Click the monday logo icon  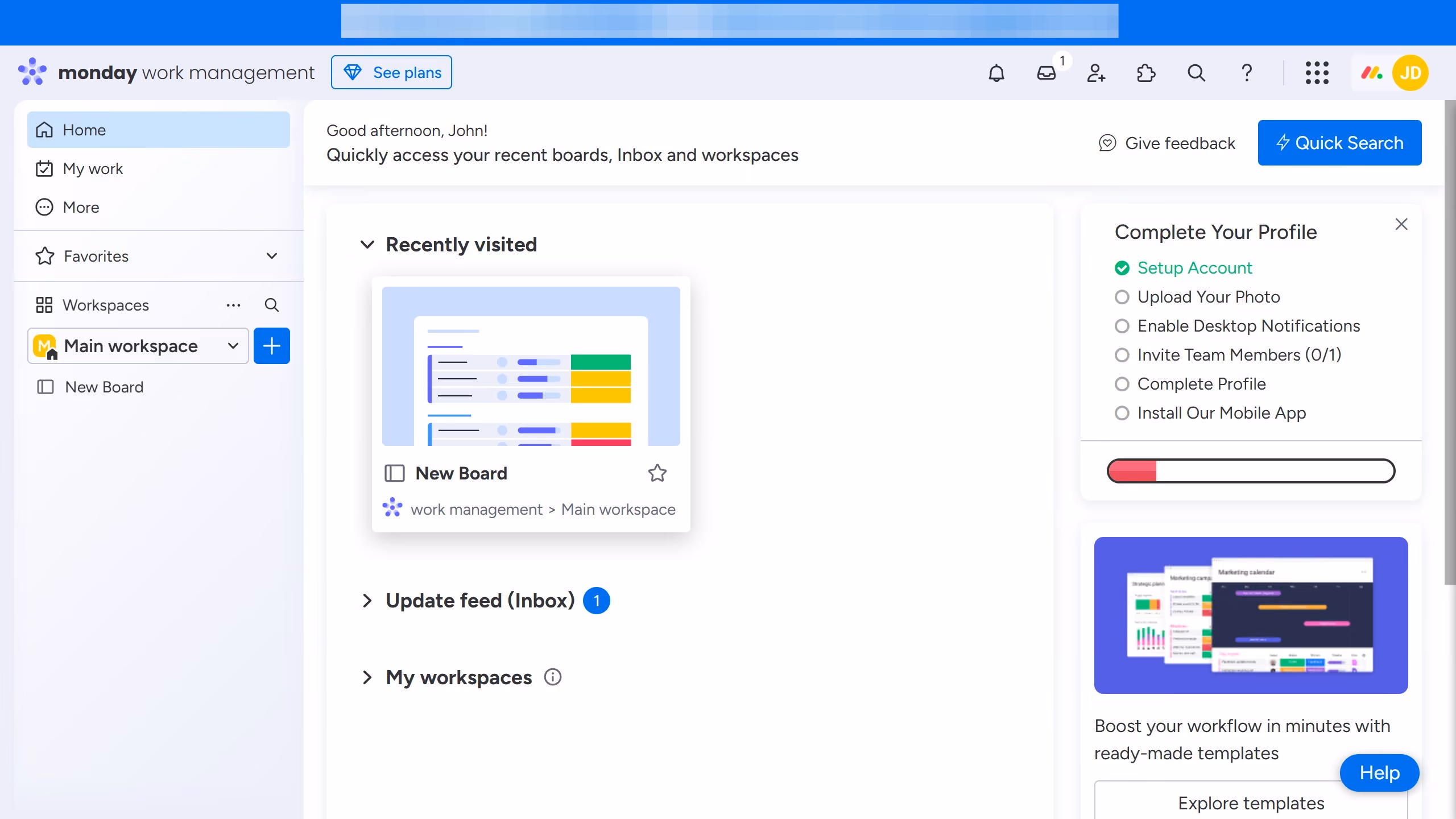[32, 72]
